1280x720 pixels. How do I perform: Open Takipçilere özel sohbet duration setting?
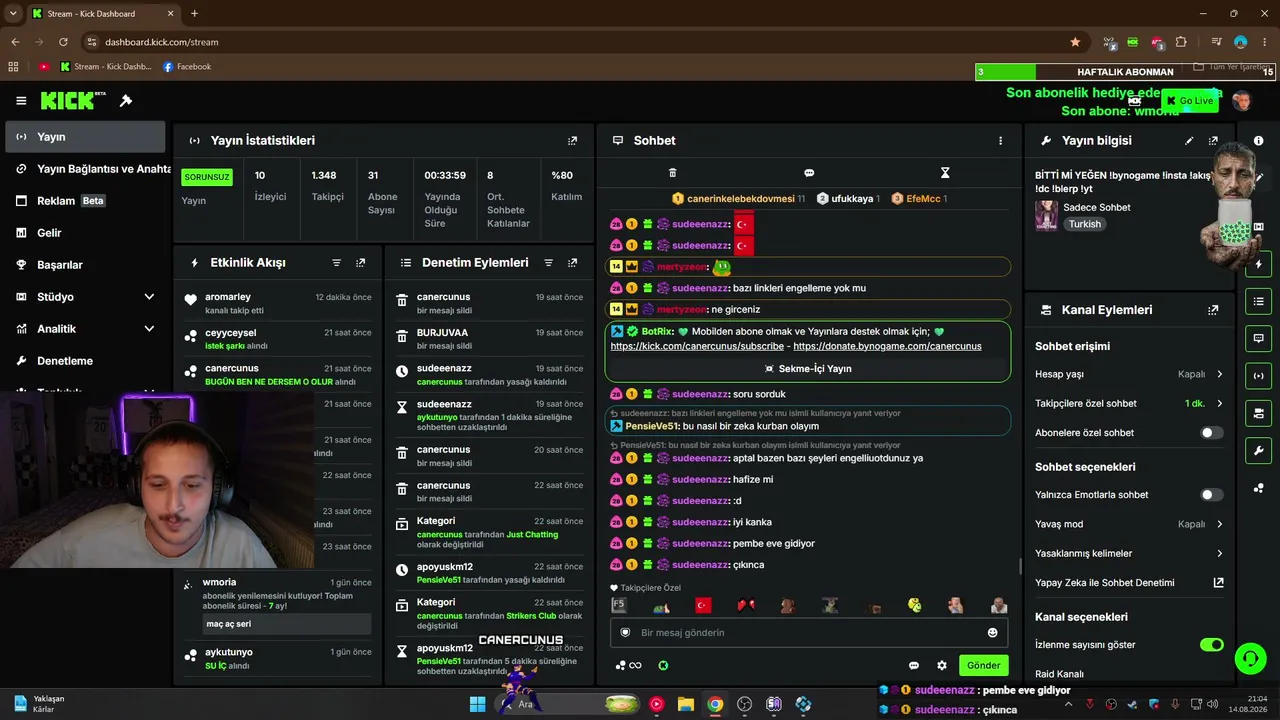[x=1129, y=404]
